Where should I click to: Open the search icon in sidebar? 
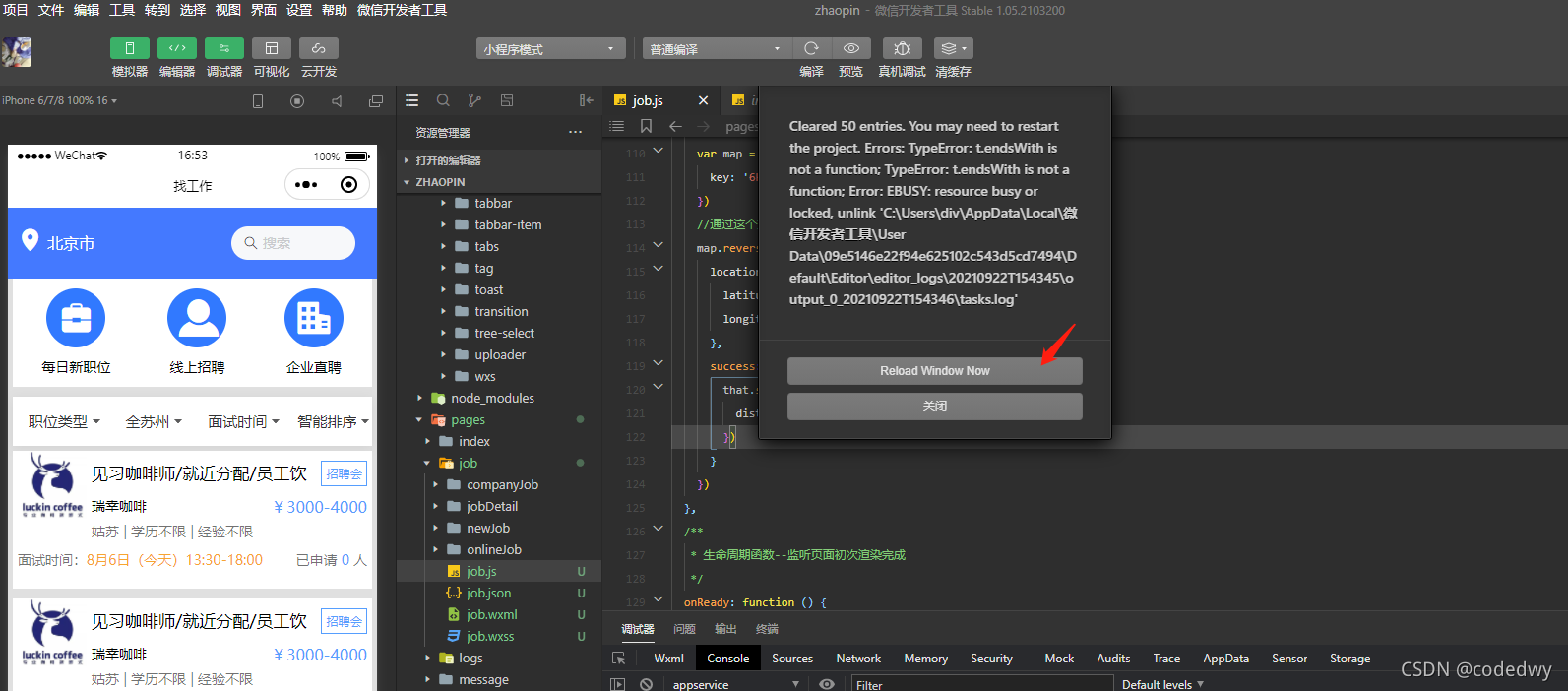[443, 100]
